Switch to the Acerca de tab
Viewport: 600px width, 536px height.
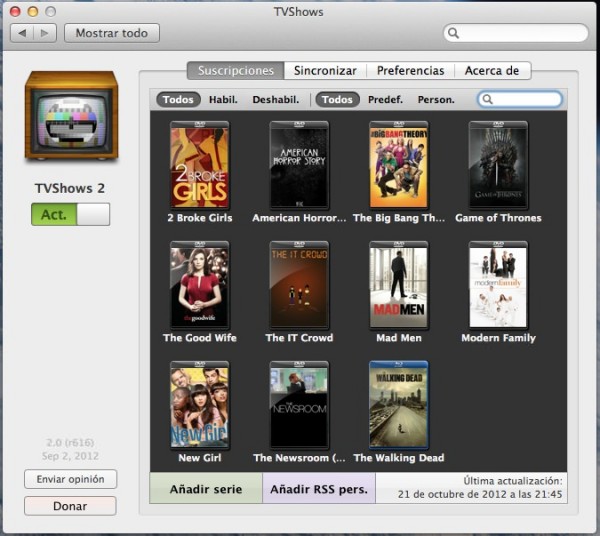492,71
